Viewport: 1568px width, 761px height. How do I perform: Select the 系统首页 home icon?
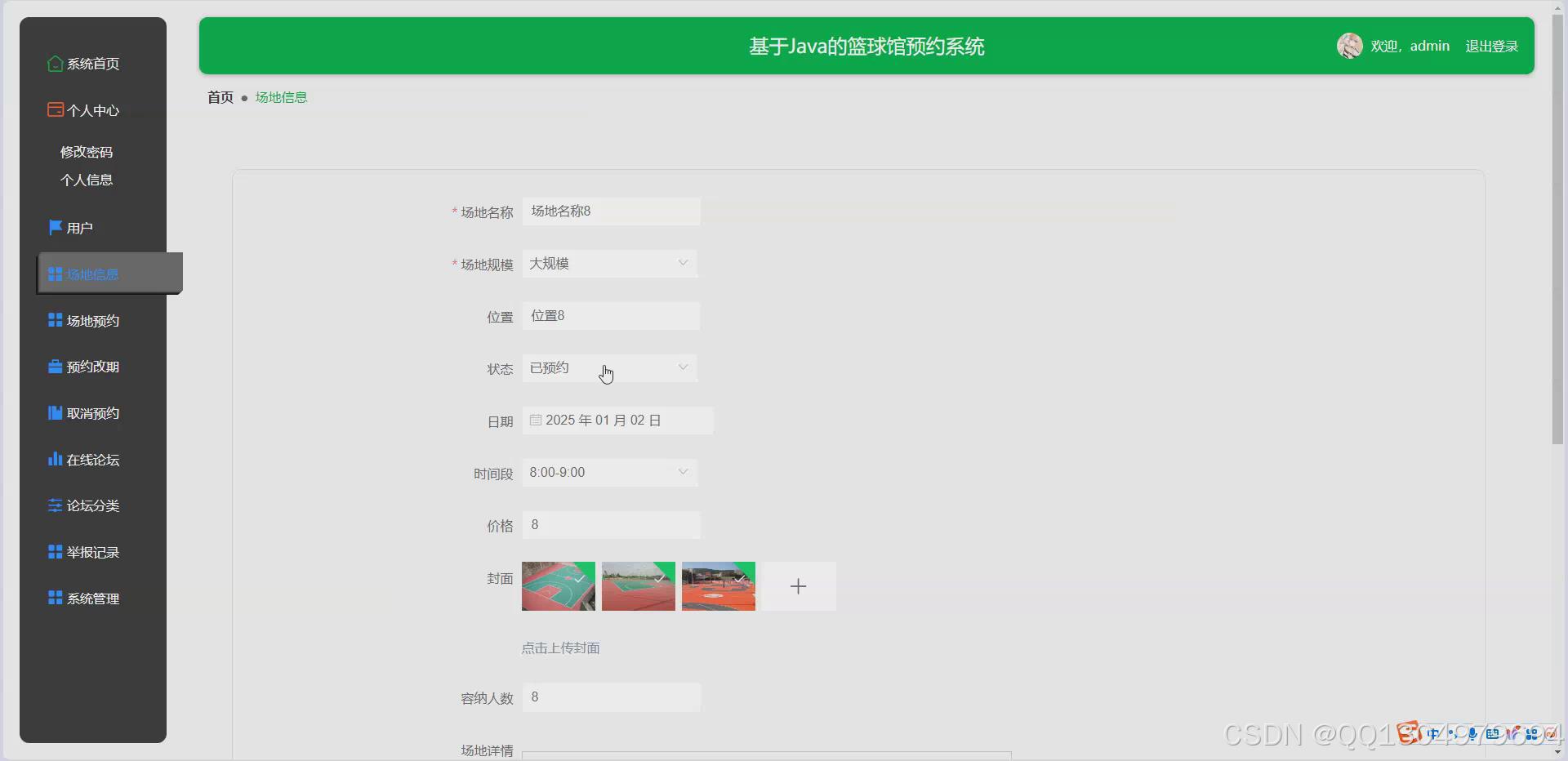click(55, 64)
